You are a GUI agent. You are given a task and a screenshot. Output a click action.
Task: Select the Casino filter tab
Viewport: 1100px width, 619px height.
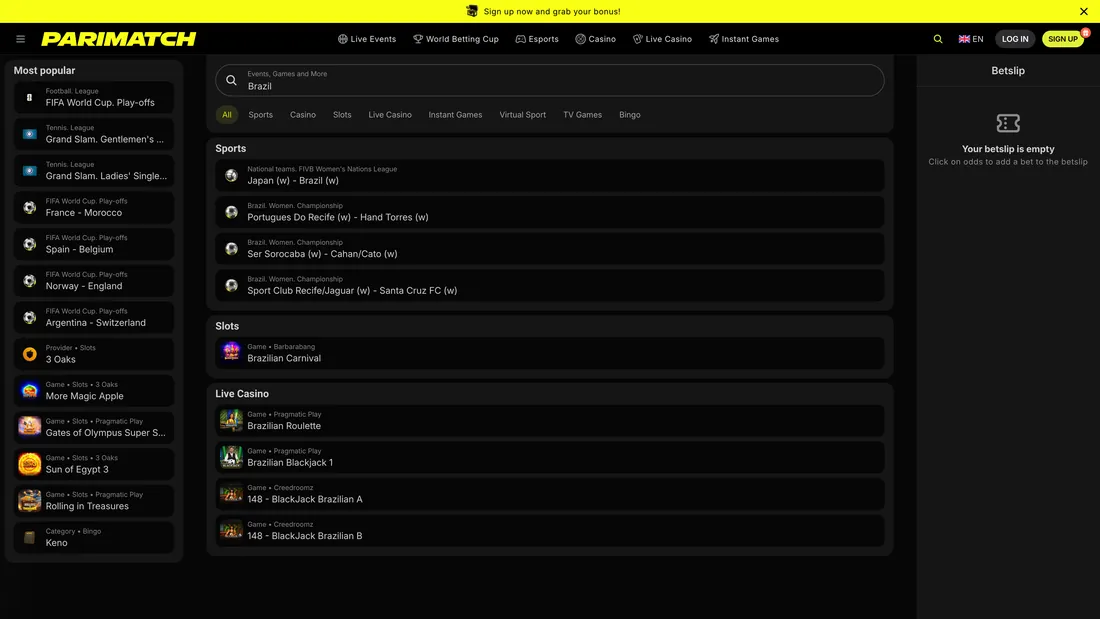click(x=303, y=115)
